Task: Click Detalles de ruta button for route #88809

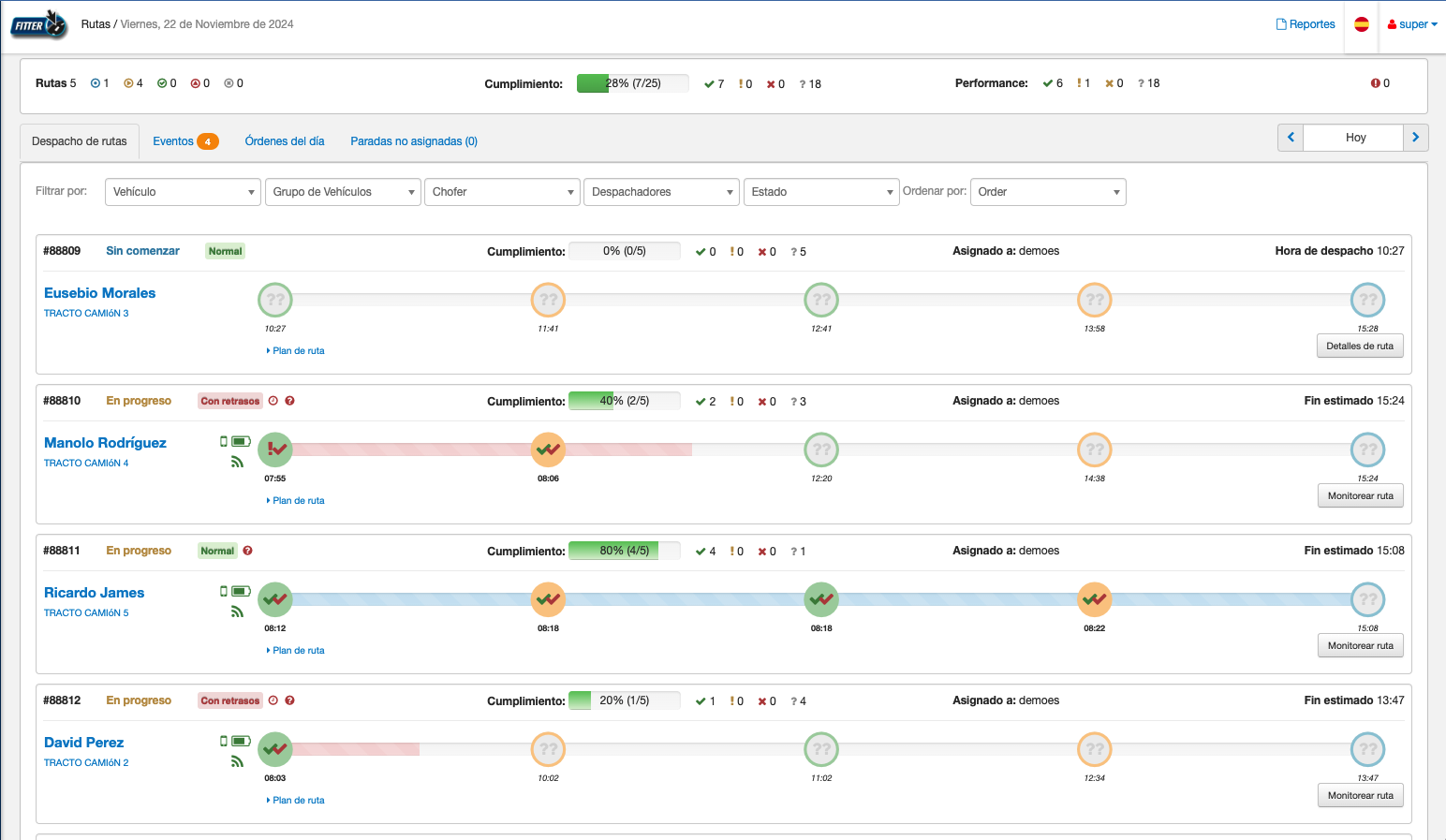Action: click(1359, 346)
